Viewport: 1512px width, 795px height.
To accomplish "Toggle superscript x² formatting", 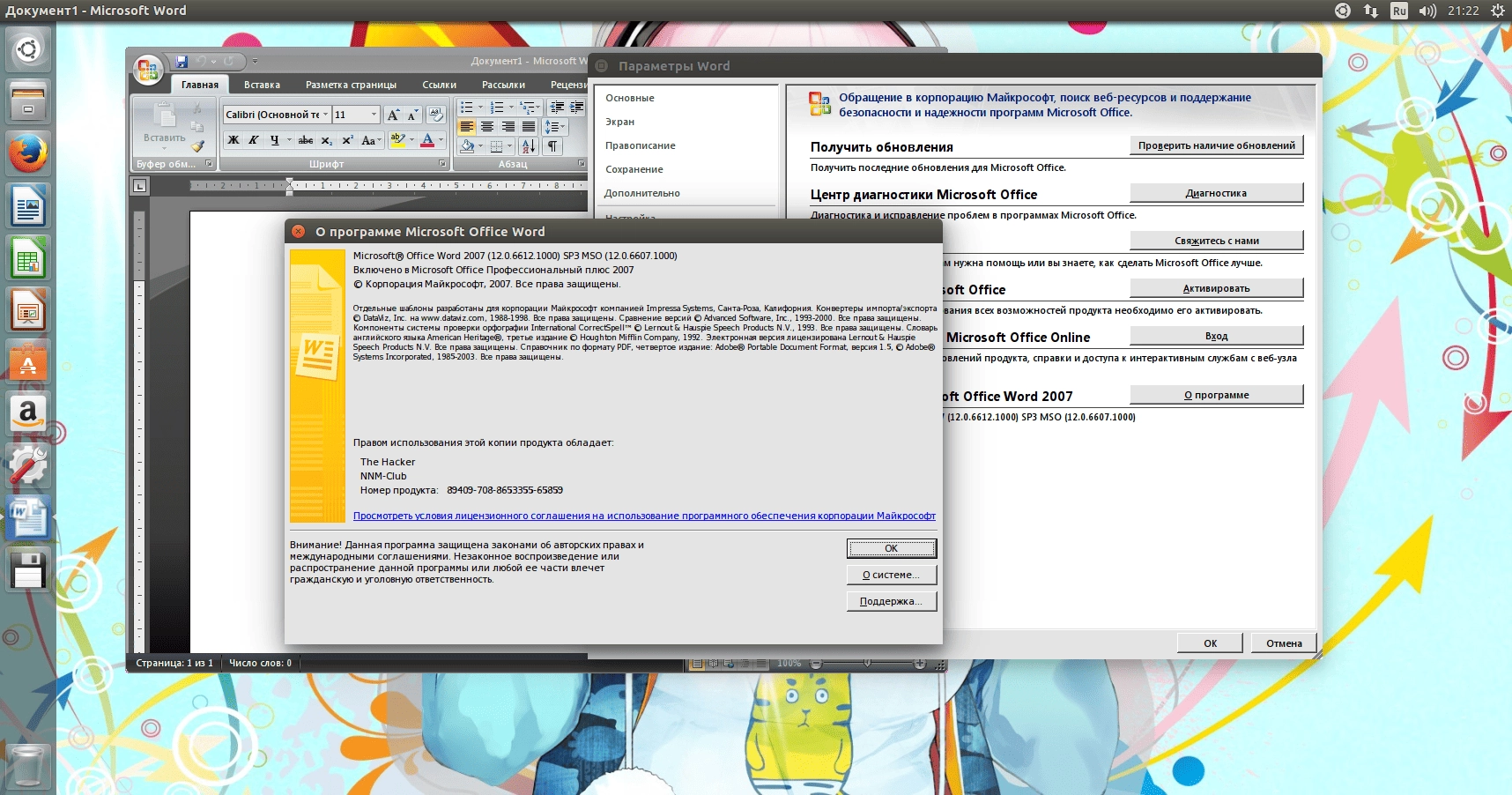I will tap(348, 140).
